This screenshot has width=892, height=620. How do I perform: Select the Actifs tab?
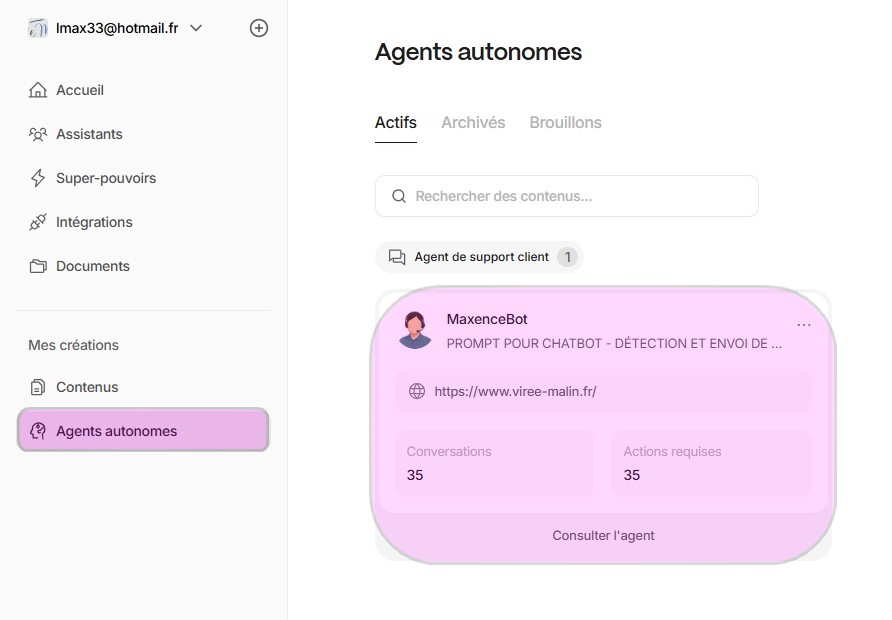[395, 123]
